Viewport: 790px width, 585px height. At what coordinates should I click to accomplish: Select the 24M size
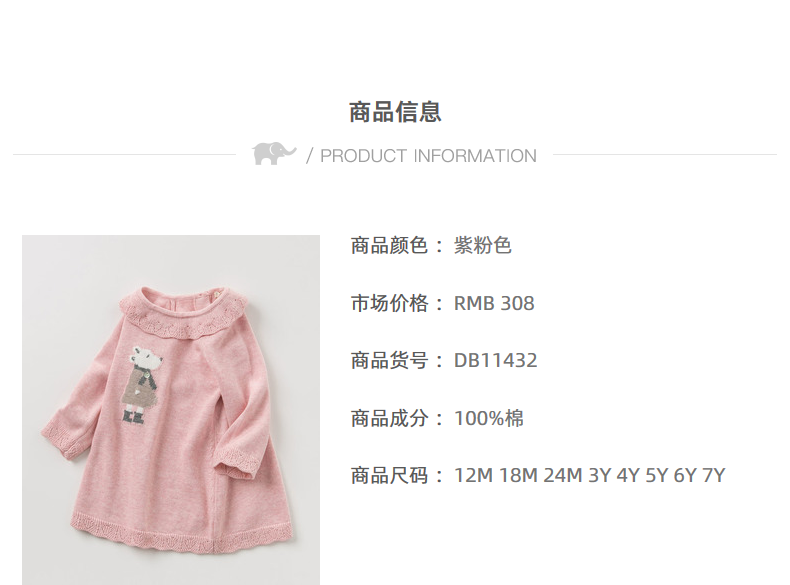coord(563,476)
